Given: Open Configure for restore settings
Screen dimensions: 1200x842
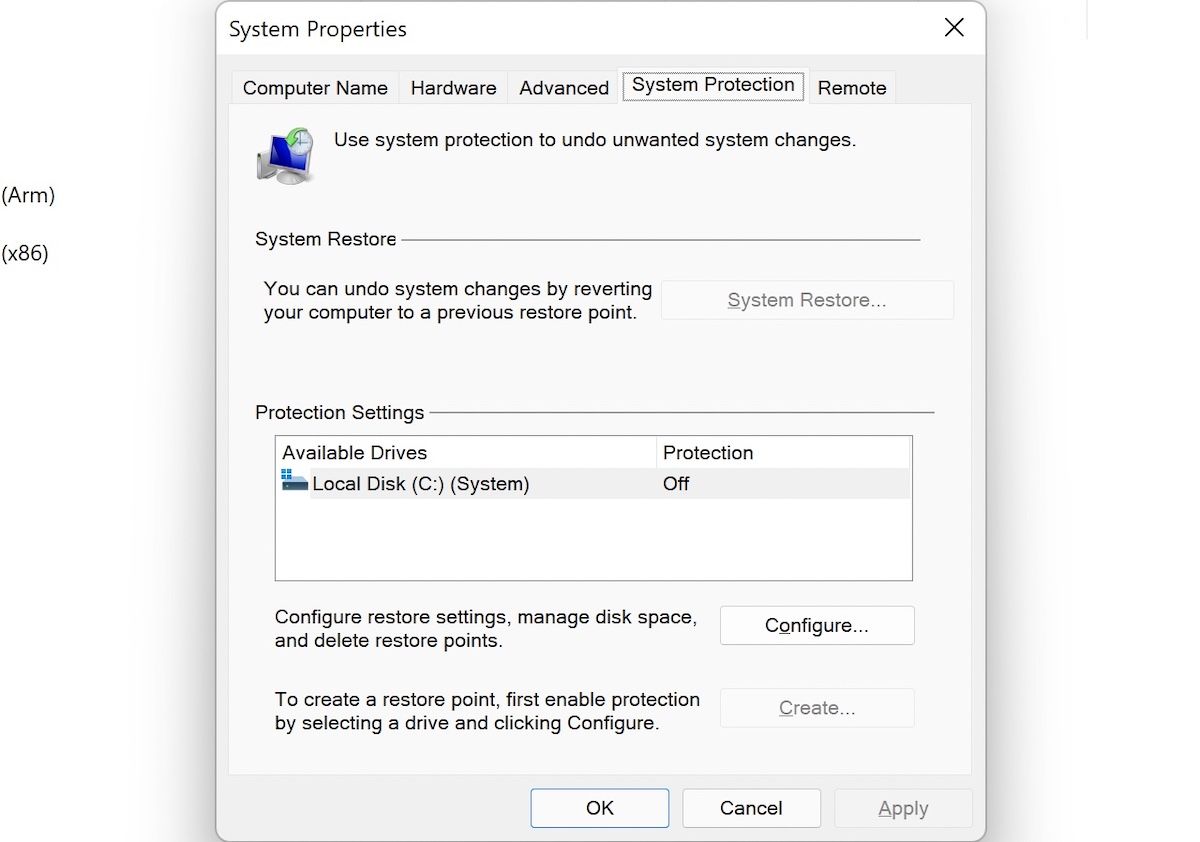Looking at the screenshot, I should (x=816, y=625).
